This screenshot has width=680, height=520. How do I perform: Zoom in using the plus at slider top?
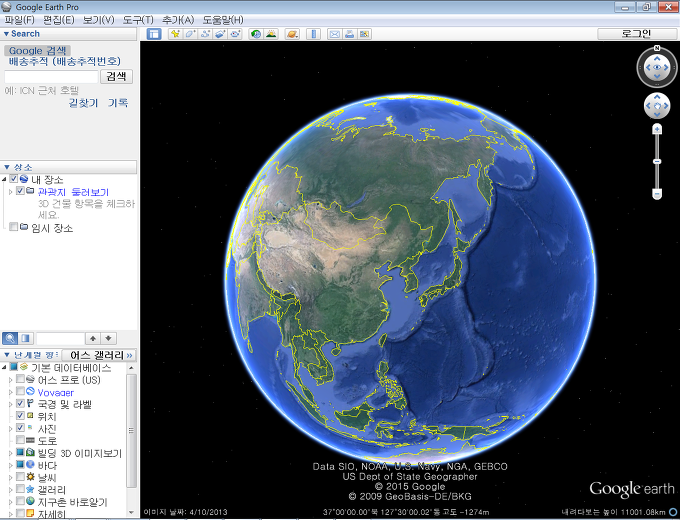(657, 129)
